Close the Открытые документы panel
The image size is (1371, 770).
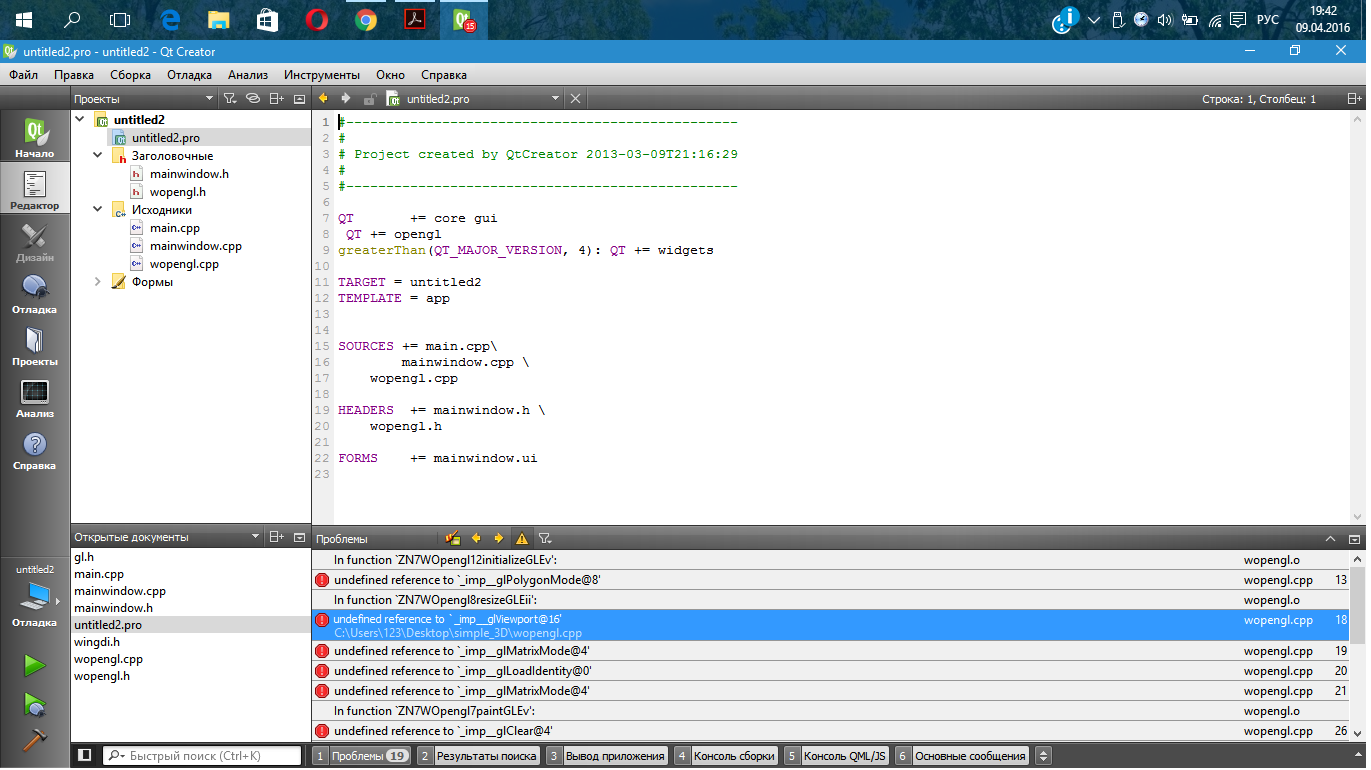(x=299, y=537)
